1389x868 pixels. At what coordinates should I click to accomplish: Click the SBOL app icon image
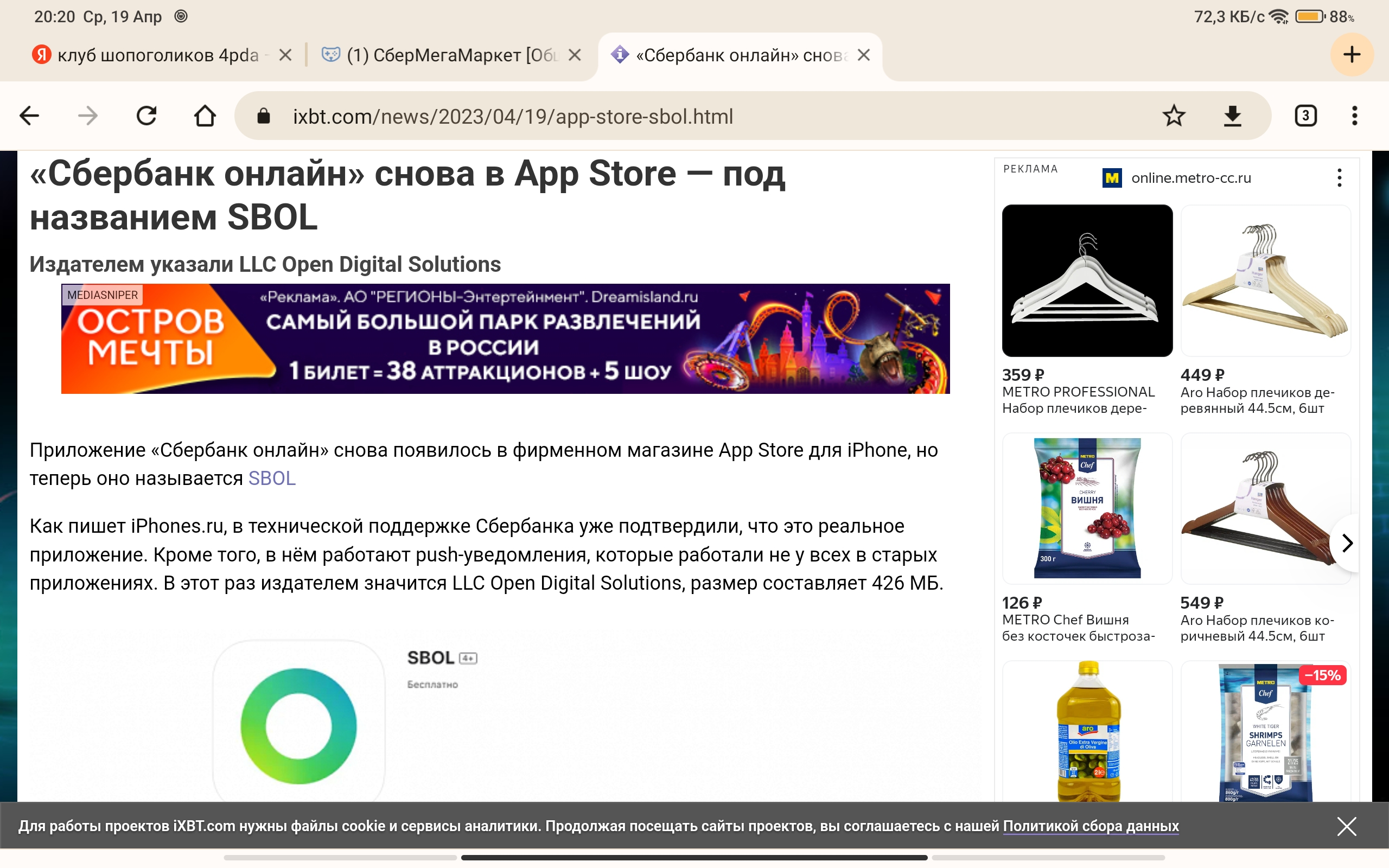tap(298, 722)
